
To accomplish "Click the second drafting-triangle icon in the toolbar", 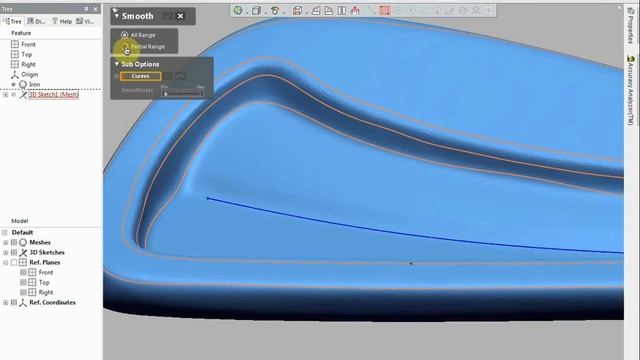I will click(329, 11).
